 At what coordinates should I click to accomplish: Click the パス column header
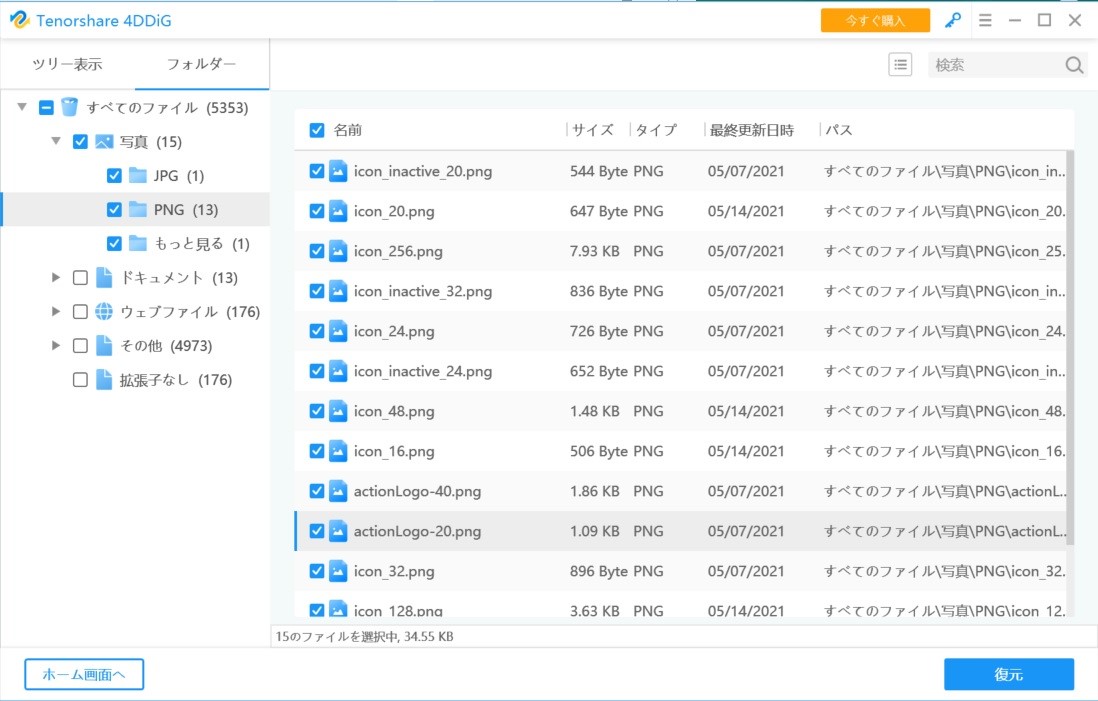(x=838, y=130)
